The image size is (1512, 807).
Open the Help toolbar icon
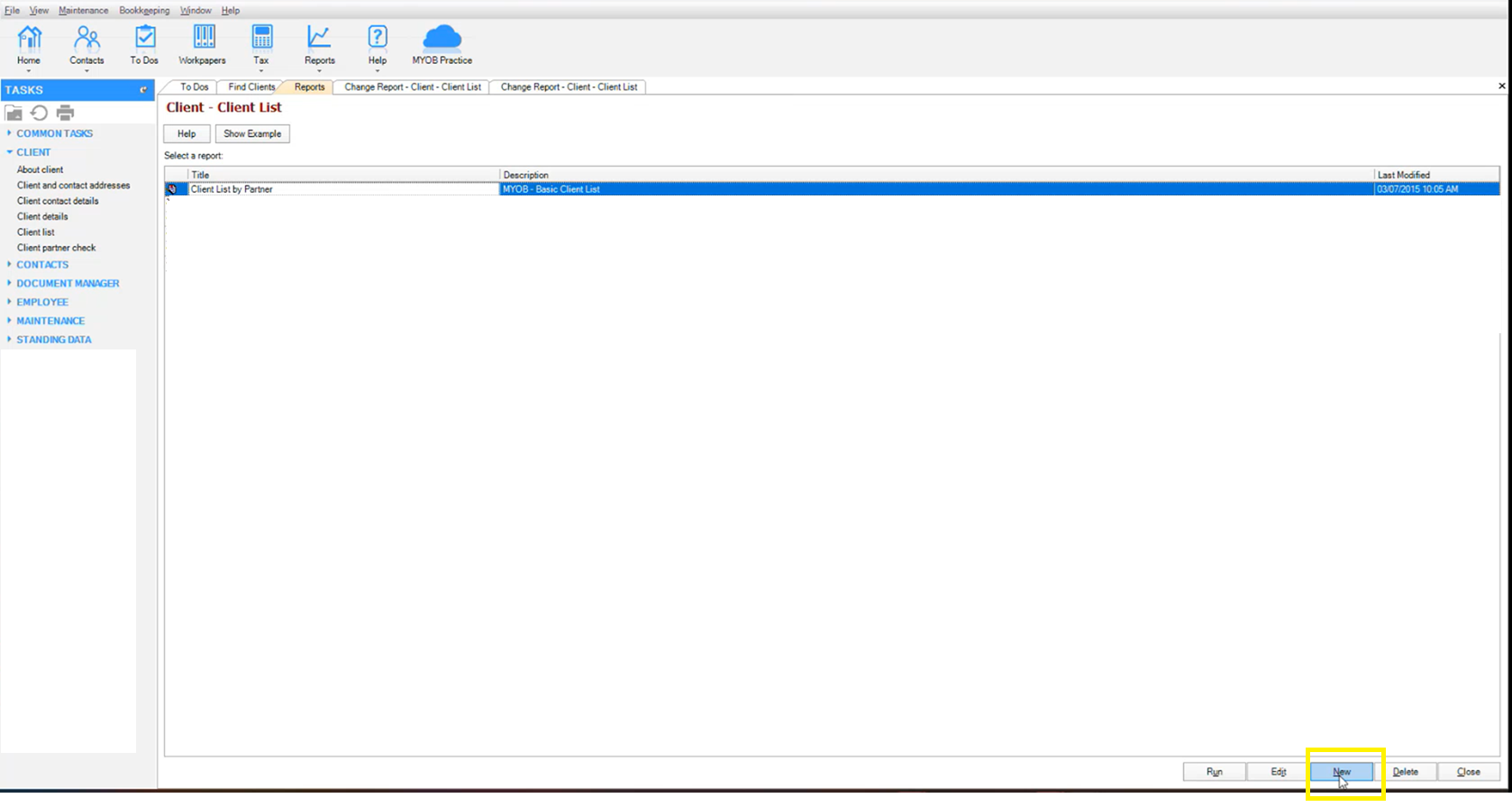tap(378, 44)
